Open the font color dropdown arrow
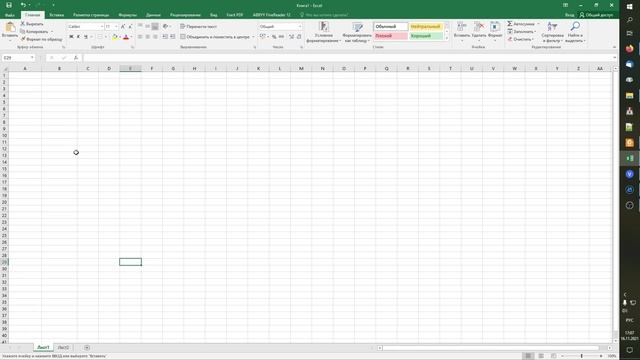 point(131,37)
